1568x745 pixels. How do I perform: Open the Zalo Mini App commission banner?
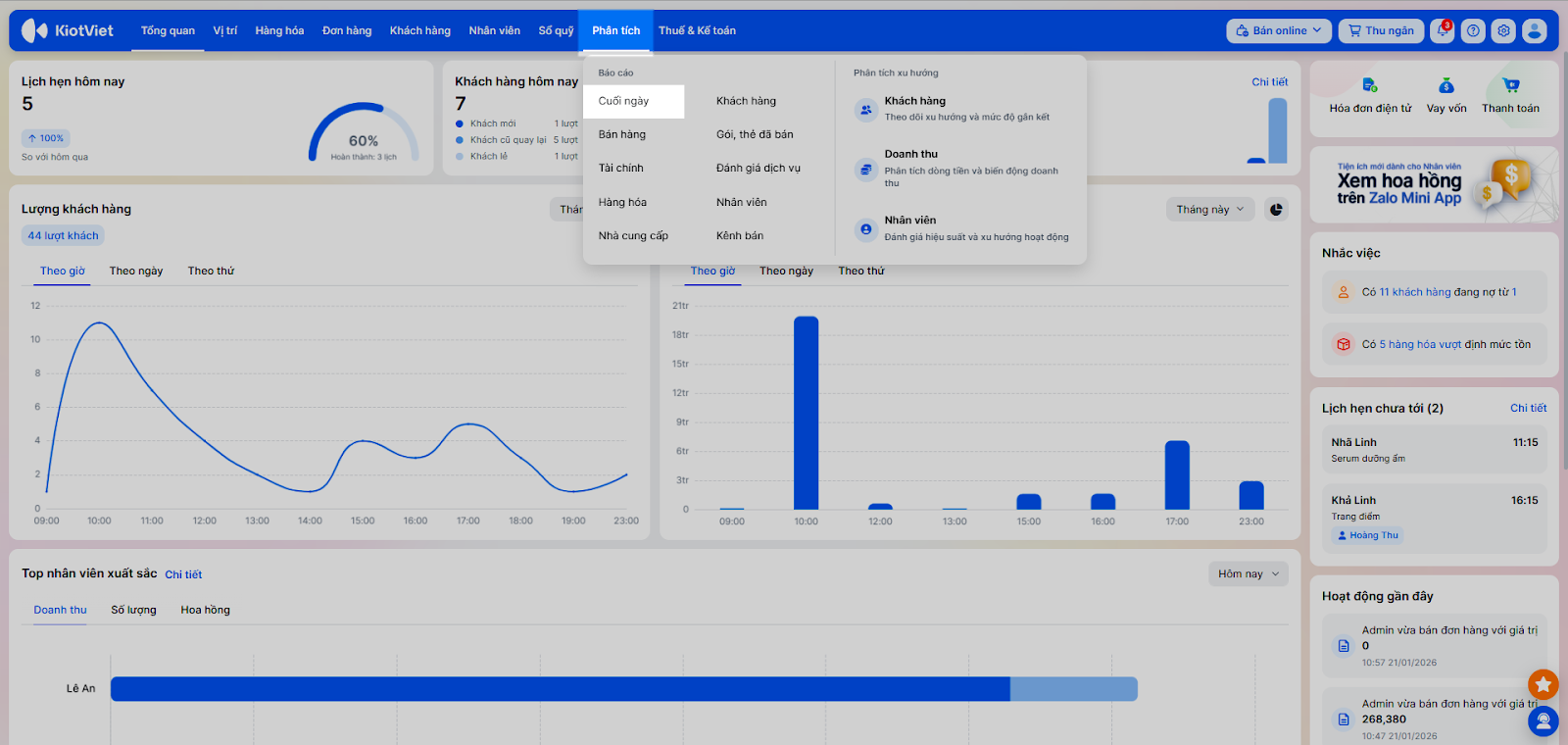[x=1434, y=184]
